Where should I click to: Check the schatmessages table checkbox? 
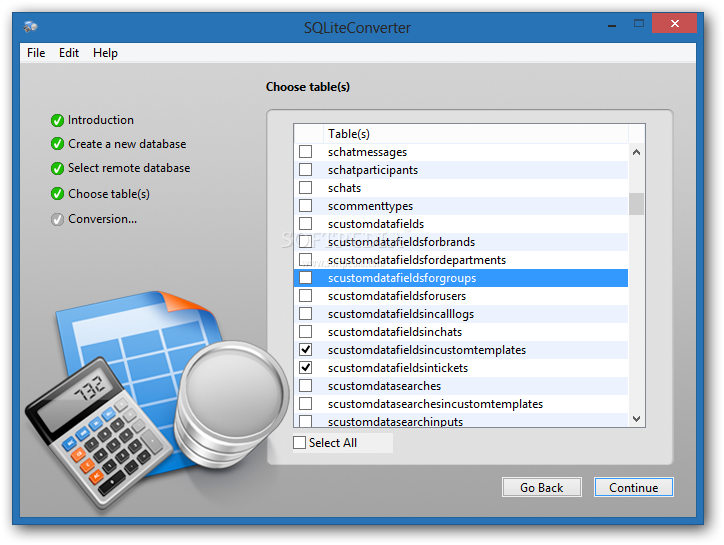tap(305, 151)
